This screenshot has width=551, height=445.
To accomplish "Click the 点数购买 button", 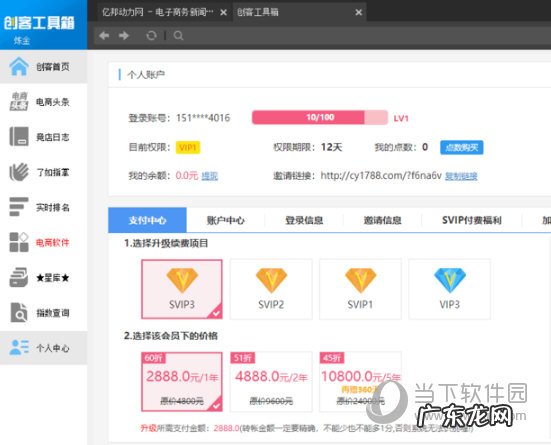I will point(462,147).
